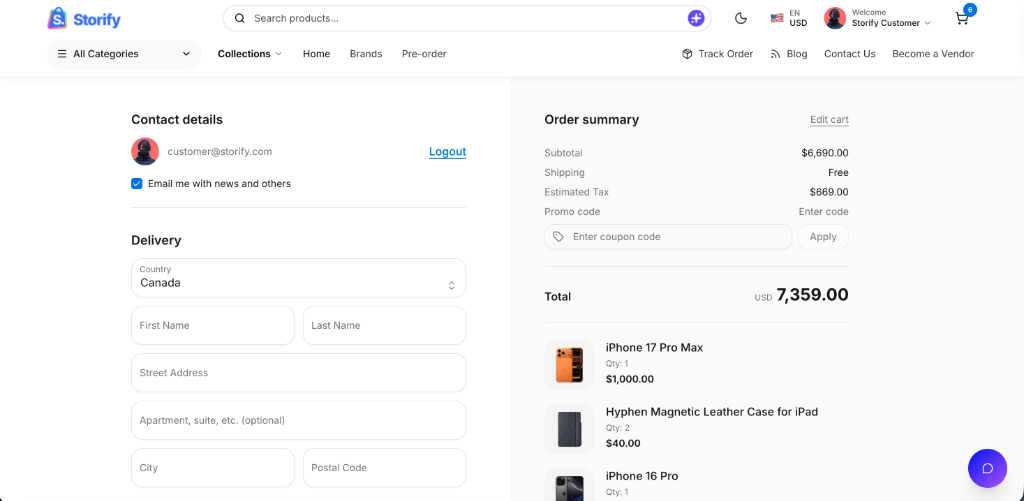The height and width of the screenshot is (501, 1024).
Task: Select iPhone 17 Pro Max thumbnail
Action: (x=569, y=364)
